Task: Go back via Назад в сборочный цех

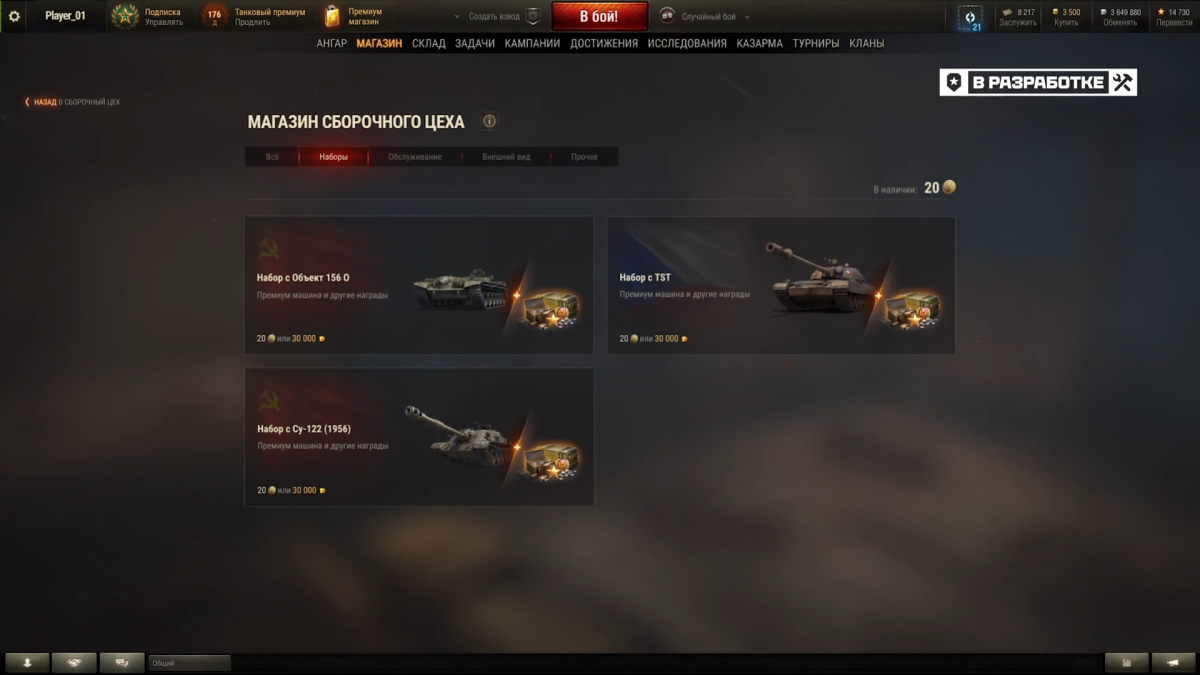Action: 72,102
